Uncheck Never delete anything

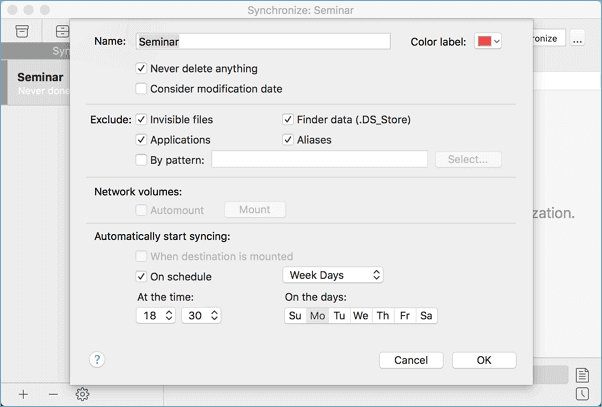click(141, 69)
